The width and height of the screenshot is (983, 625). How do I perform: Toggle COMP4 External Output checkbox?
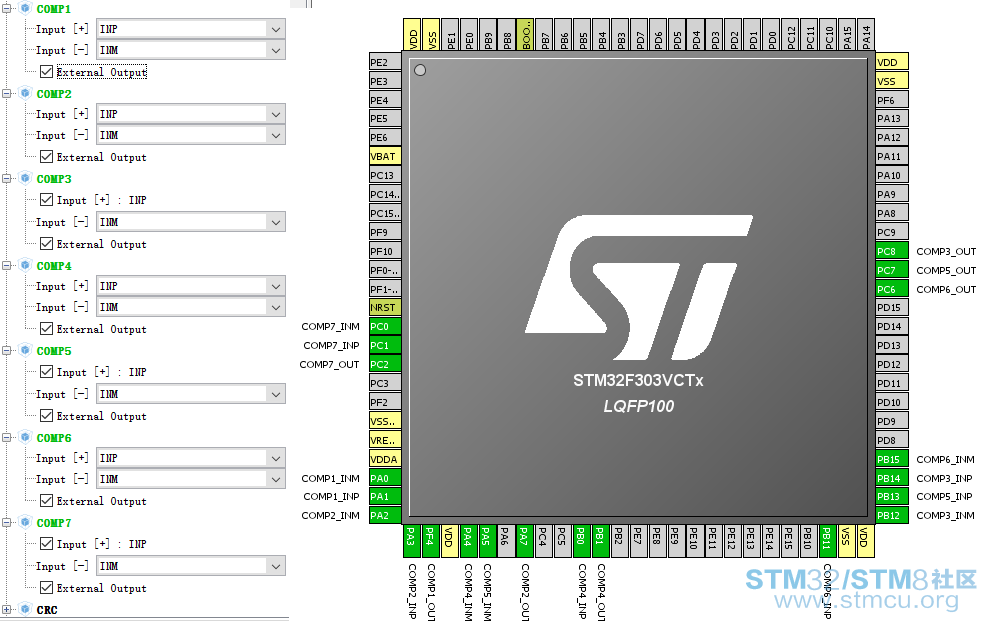pyautogui.click(x=46, y=328)
